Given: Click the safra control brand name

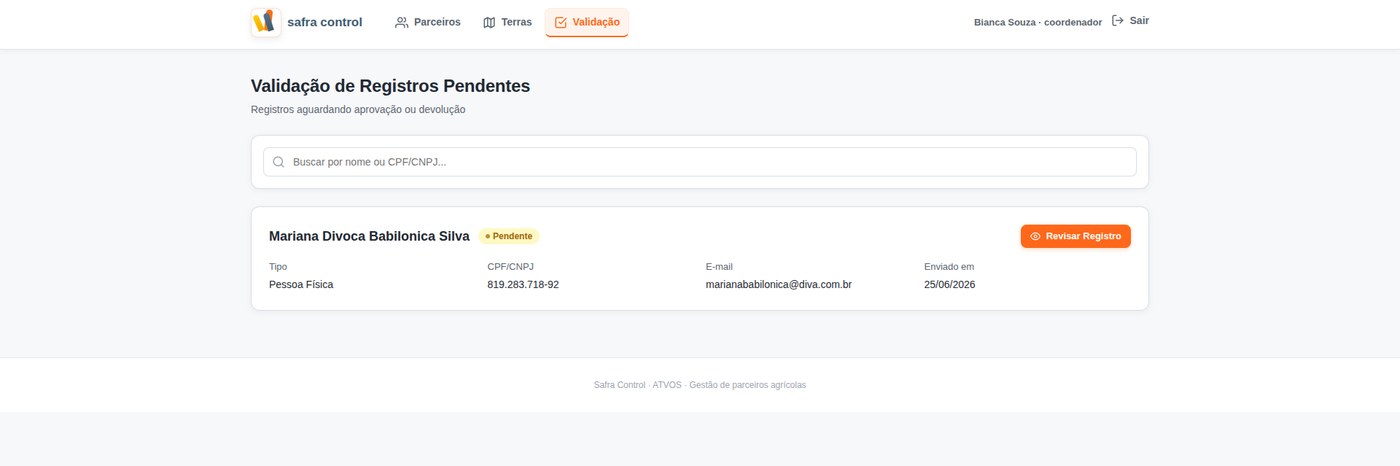Looking at the screenshot, I should 324,22.
